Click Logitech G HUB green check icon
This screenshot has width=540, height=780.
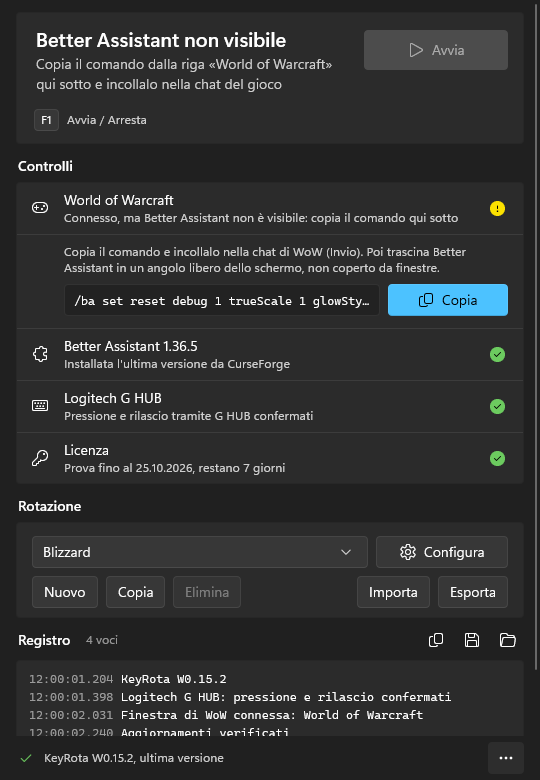497,406
